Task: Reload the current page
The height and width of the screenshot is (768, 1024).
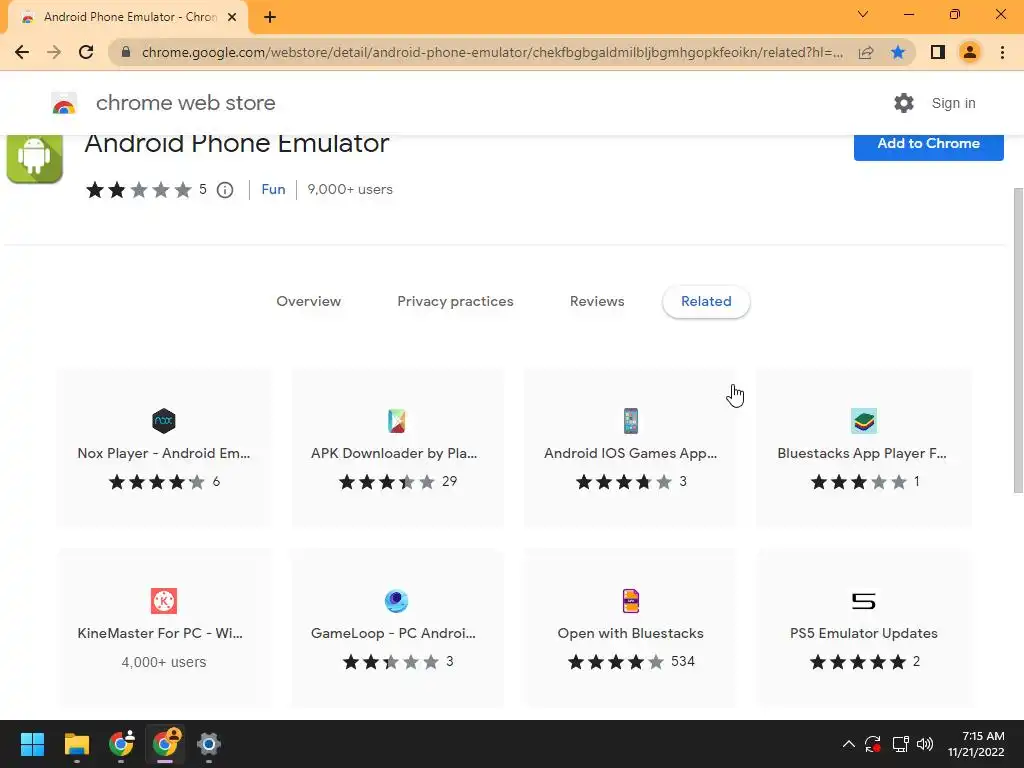Action: pos(86,52)
